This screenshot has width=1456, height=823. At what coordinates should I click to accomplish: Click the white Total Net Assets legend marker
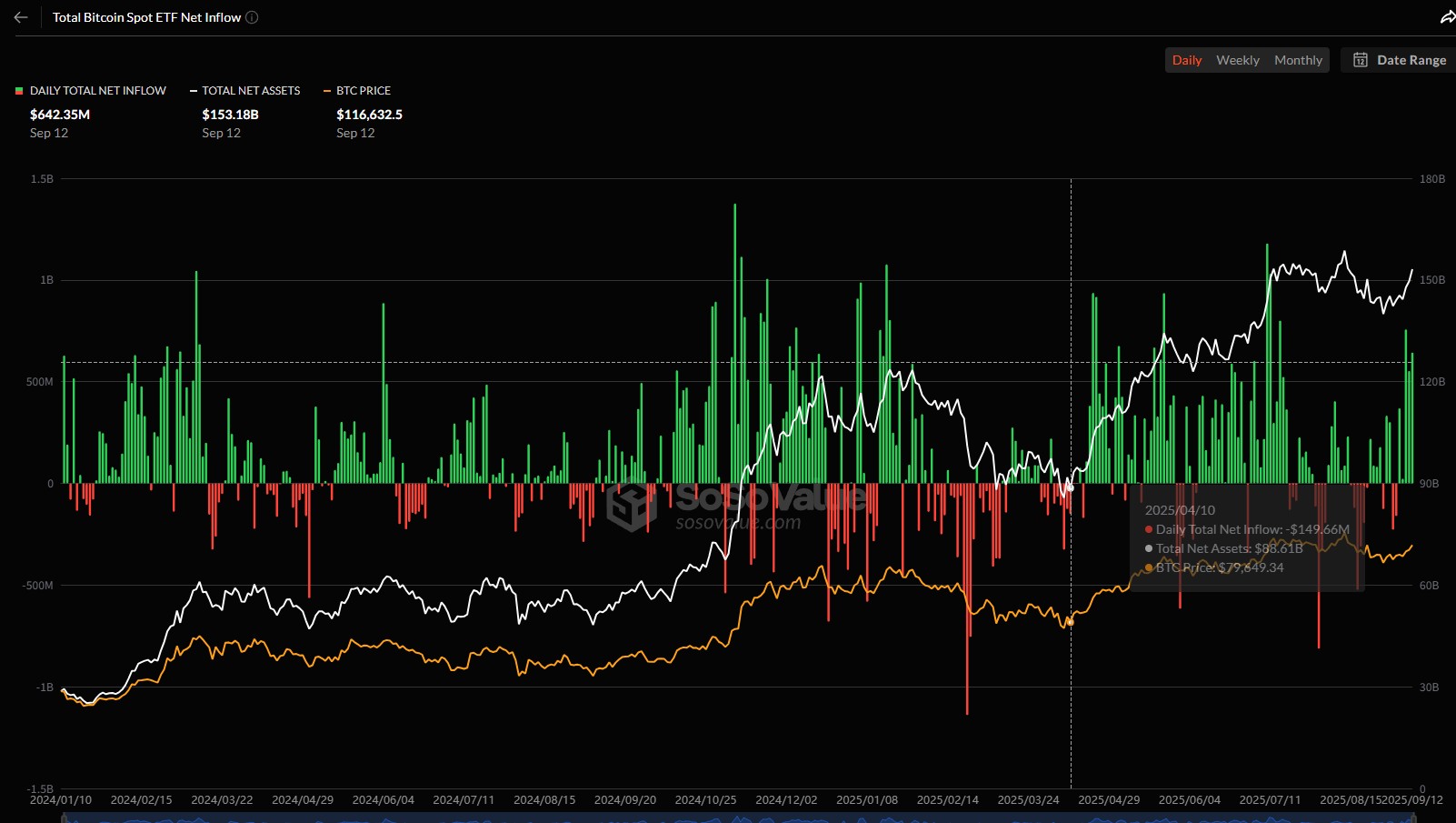click(194, 91)
